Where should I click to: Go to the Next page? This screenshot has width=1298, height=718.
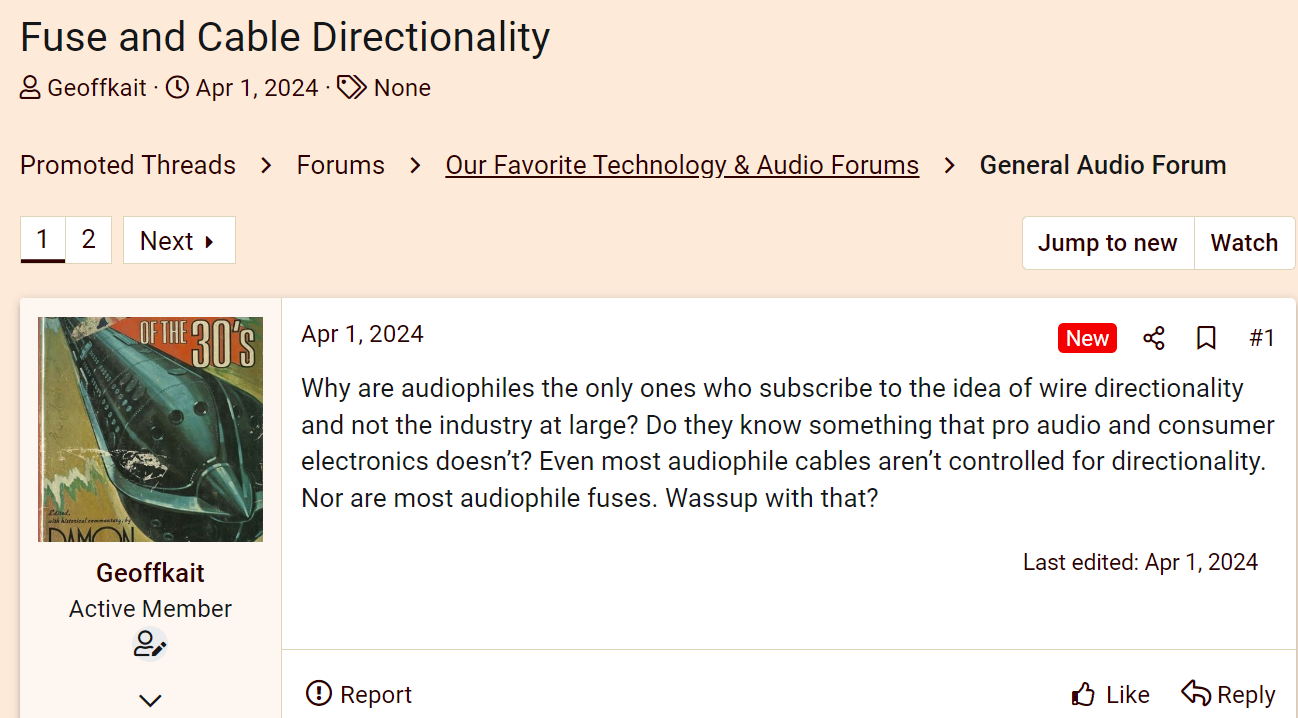click(179, 241)
